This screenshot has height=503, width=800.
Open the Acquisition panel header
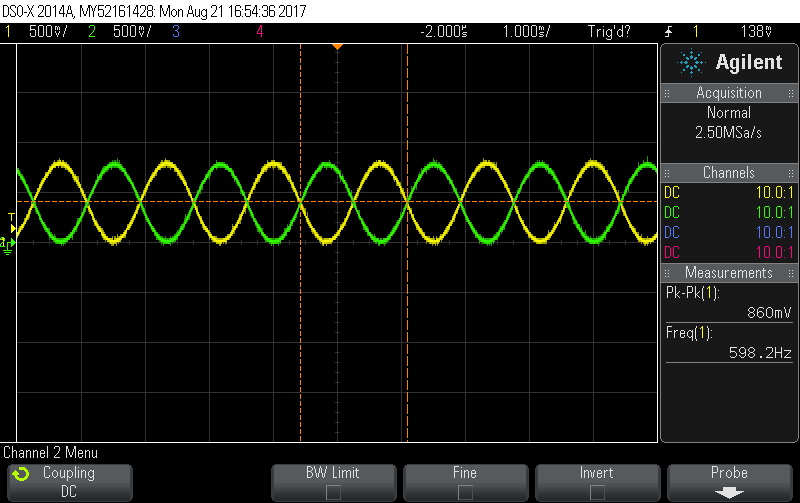(729, 93)
